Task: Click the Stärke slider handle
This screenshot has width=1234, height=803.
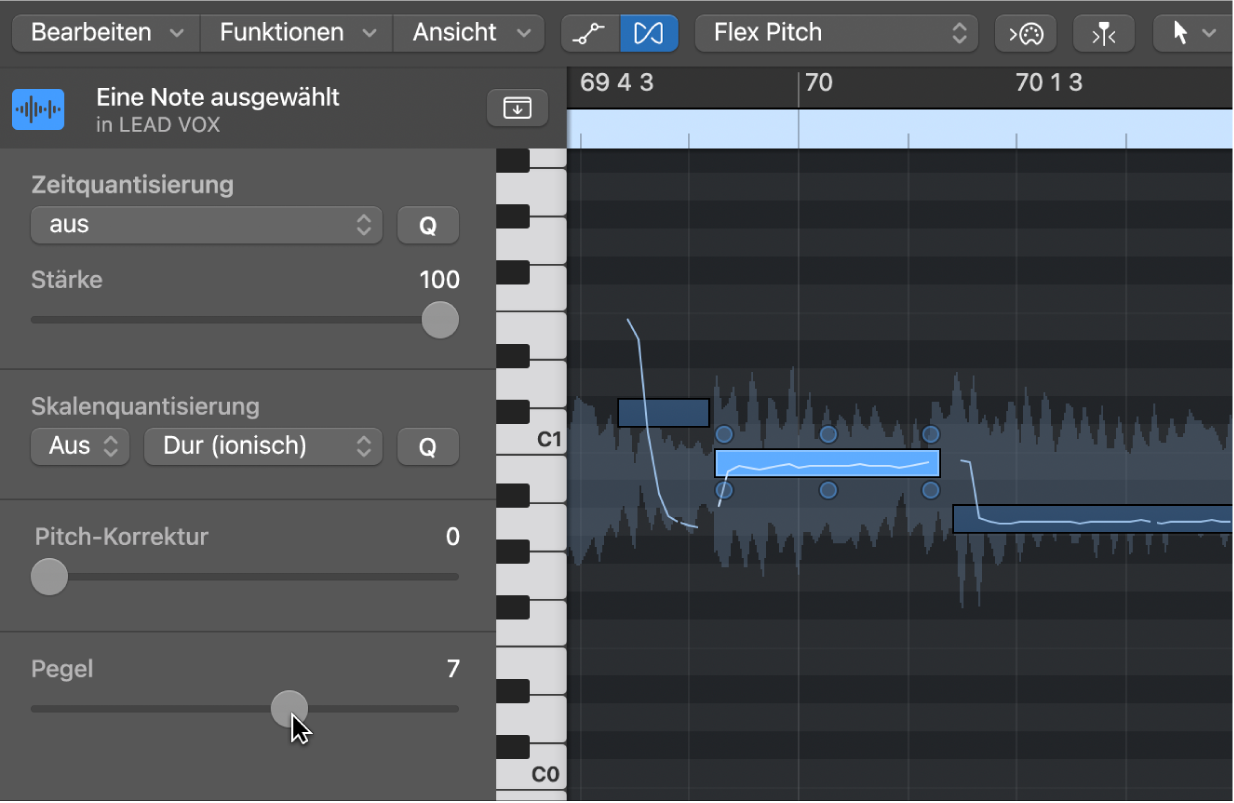Action: (x=440, y=320)
